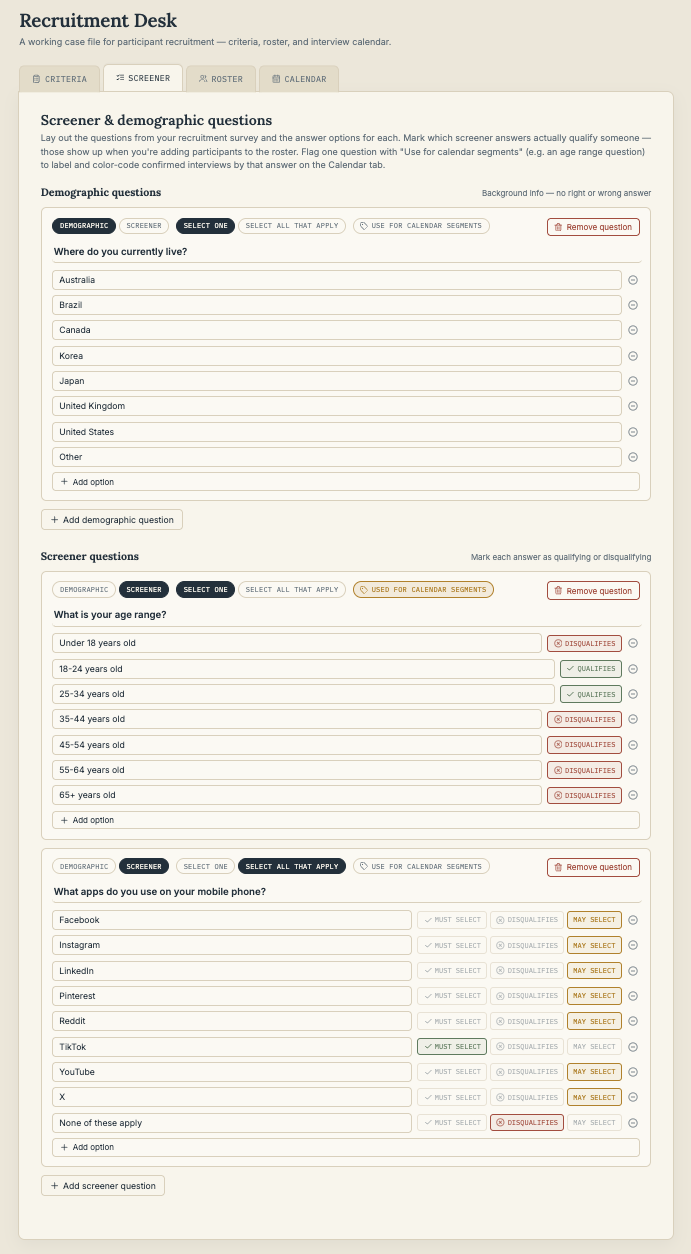Toggle Qualifies on 18-24 years old
Screen dimensions: 691x1254
pos(590,669)
